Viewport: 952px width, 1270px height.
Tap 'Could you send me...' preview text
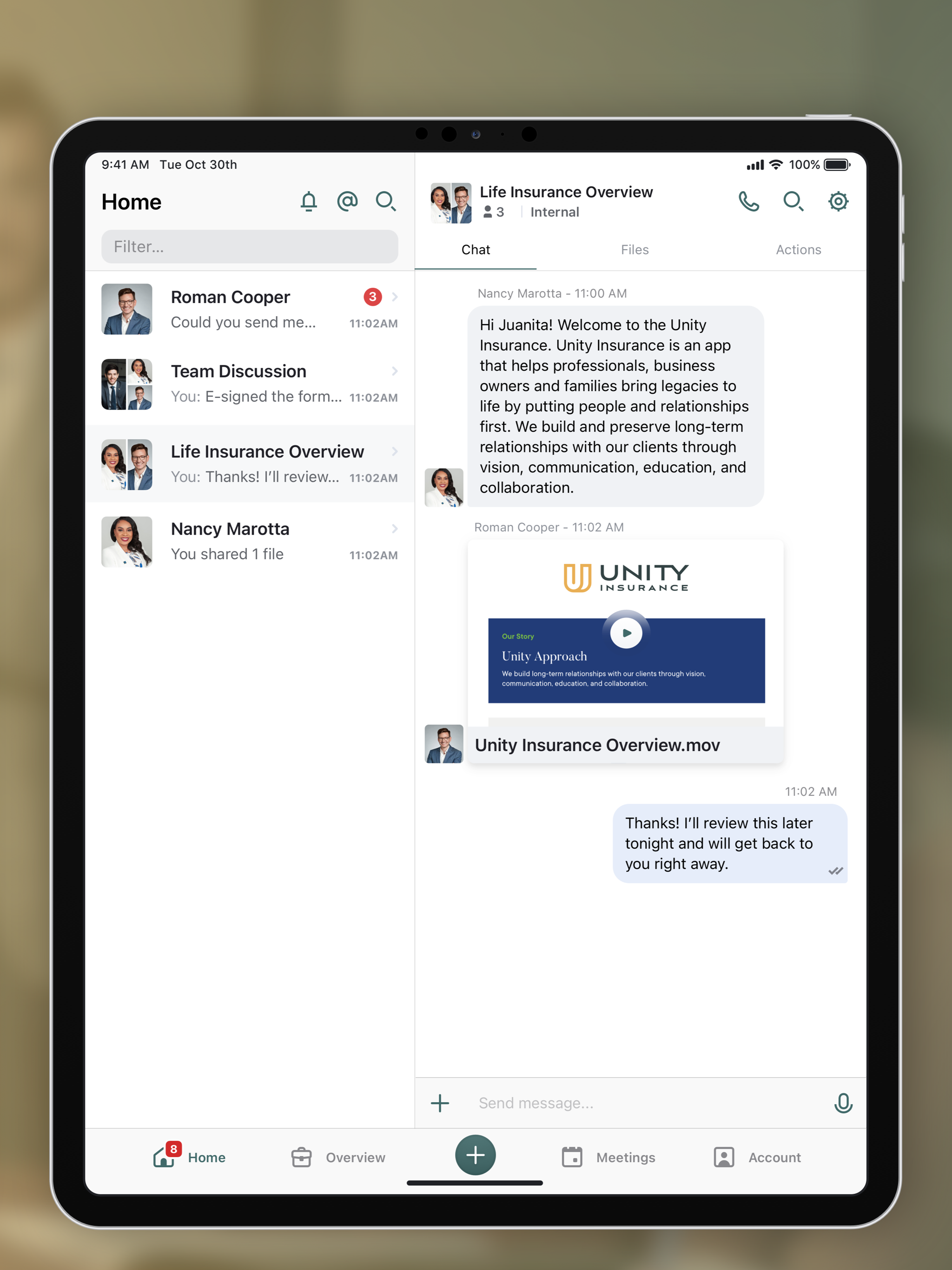pyautogui.click(x=244, y=322)
